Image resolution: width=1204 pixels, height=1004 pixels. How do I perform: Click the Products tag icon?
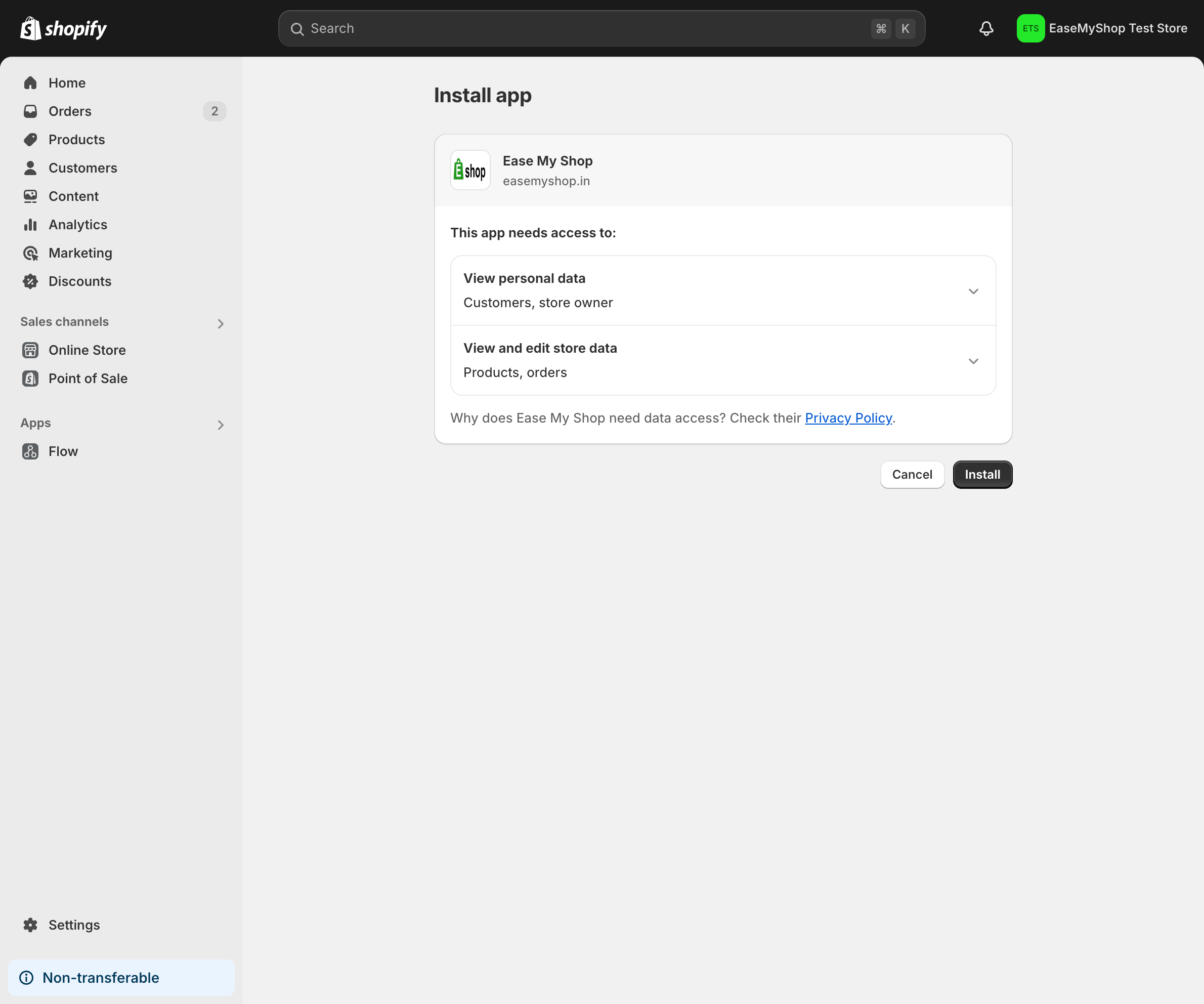click(x=30, y=139)
